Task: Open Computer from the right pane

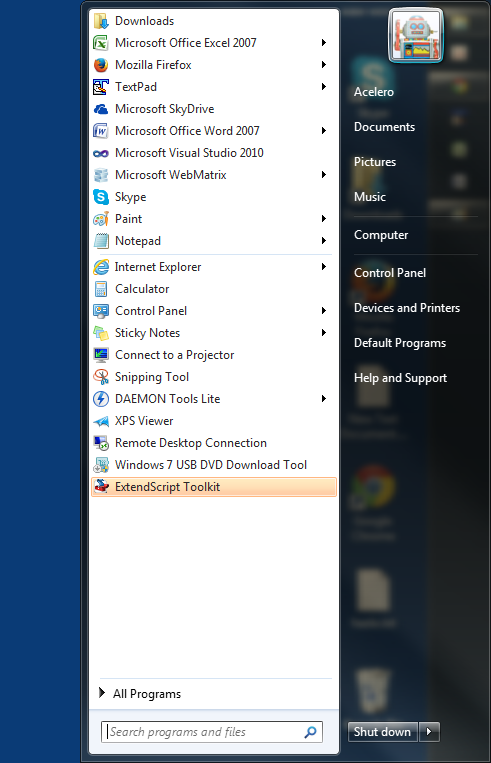Action: click(381, 235)
